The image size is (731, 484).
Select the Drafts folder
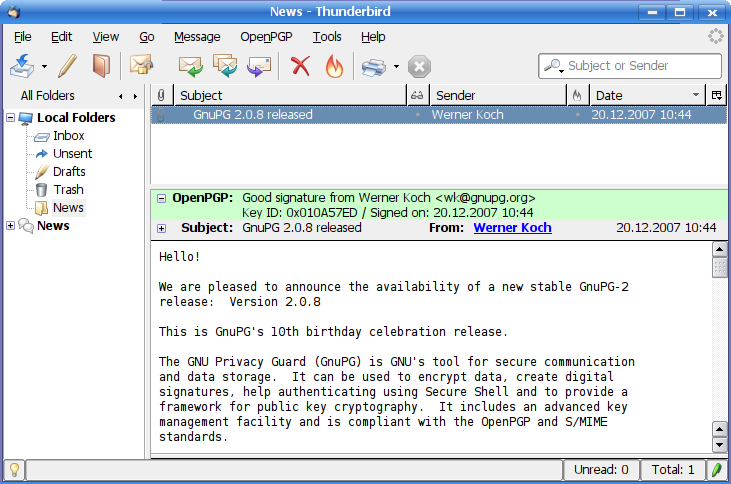coord(69,172)
